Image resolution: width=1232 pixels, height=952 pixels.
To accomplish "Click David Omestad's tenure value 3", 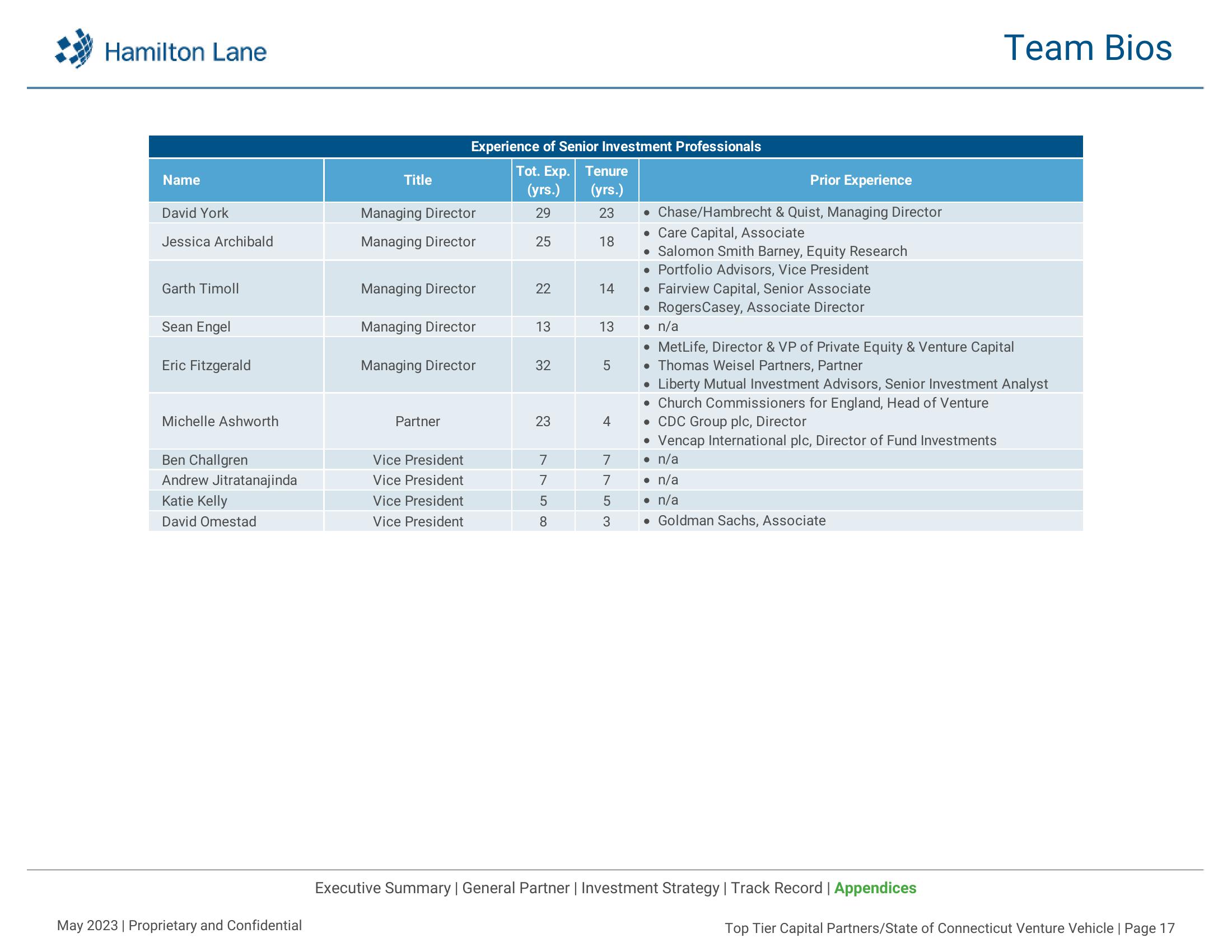I will click(606, 521).
